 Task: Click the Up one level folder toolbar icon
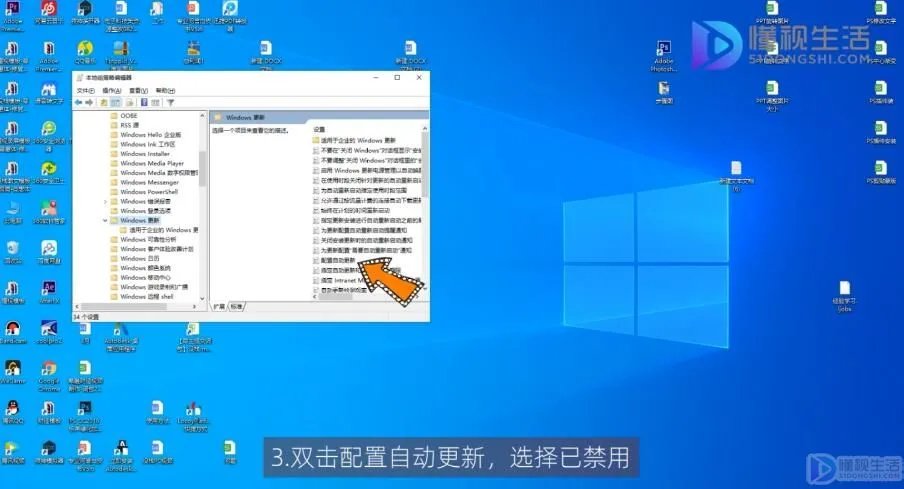(104, 103)
